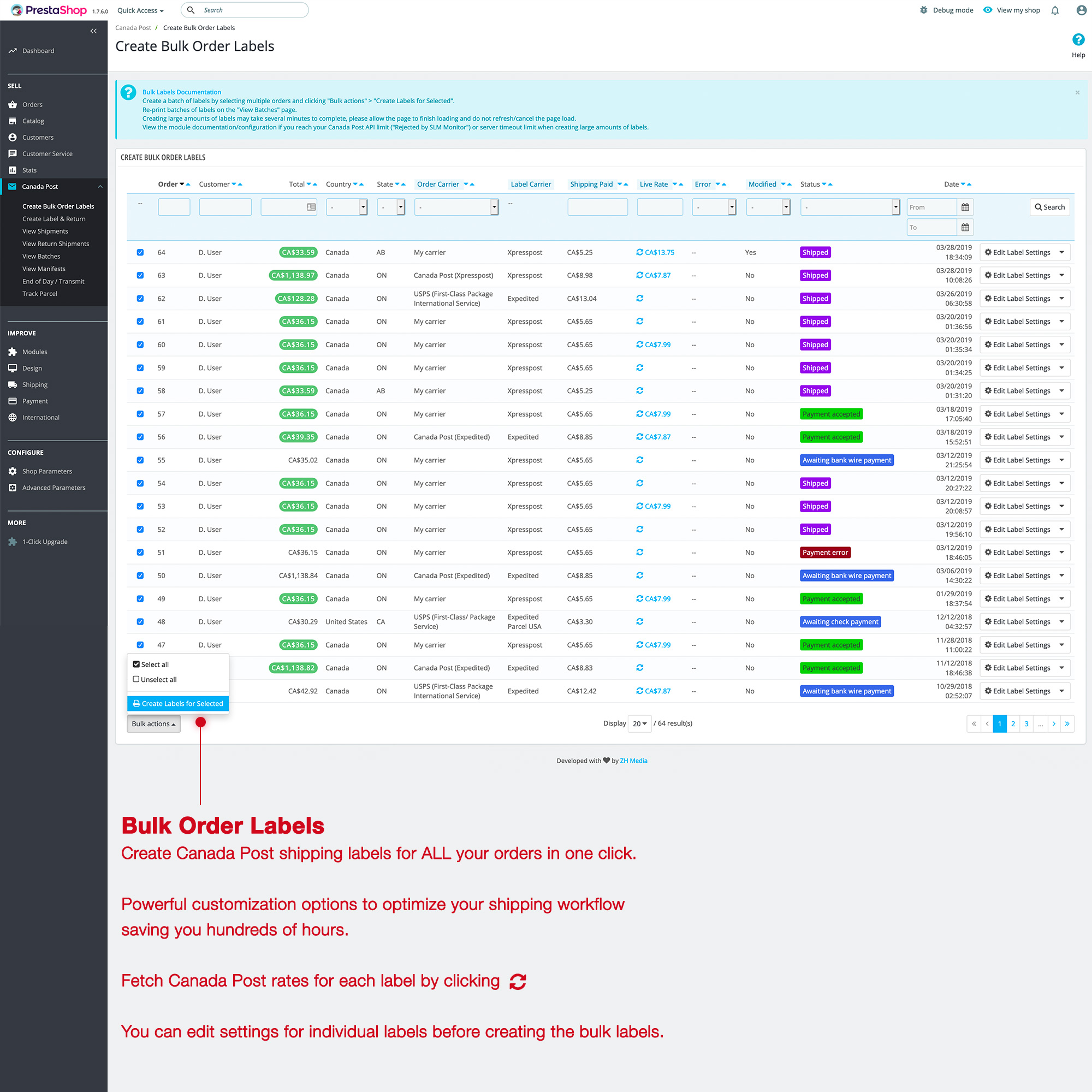Refresh live rate for order 61
Viewport: 1092px width, 1092px height.
click(639, 321)
